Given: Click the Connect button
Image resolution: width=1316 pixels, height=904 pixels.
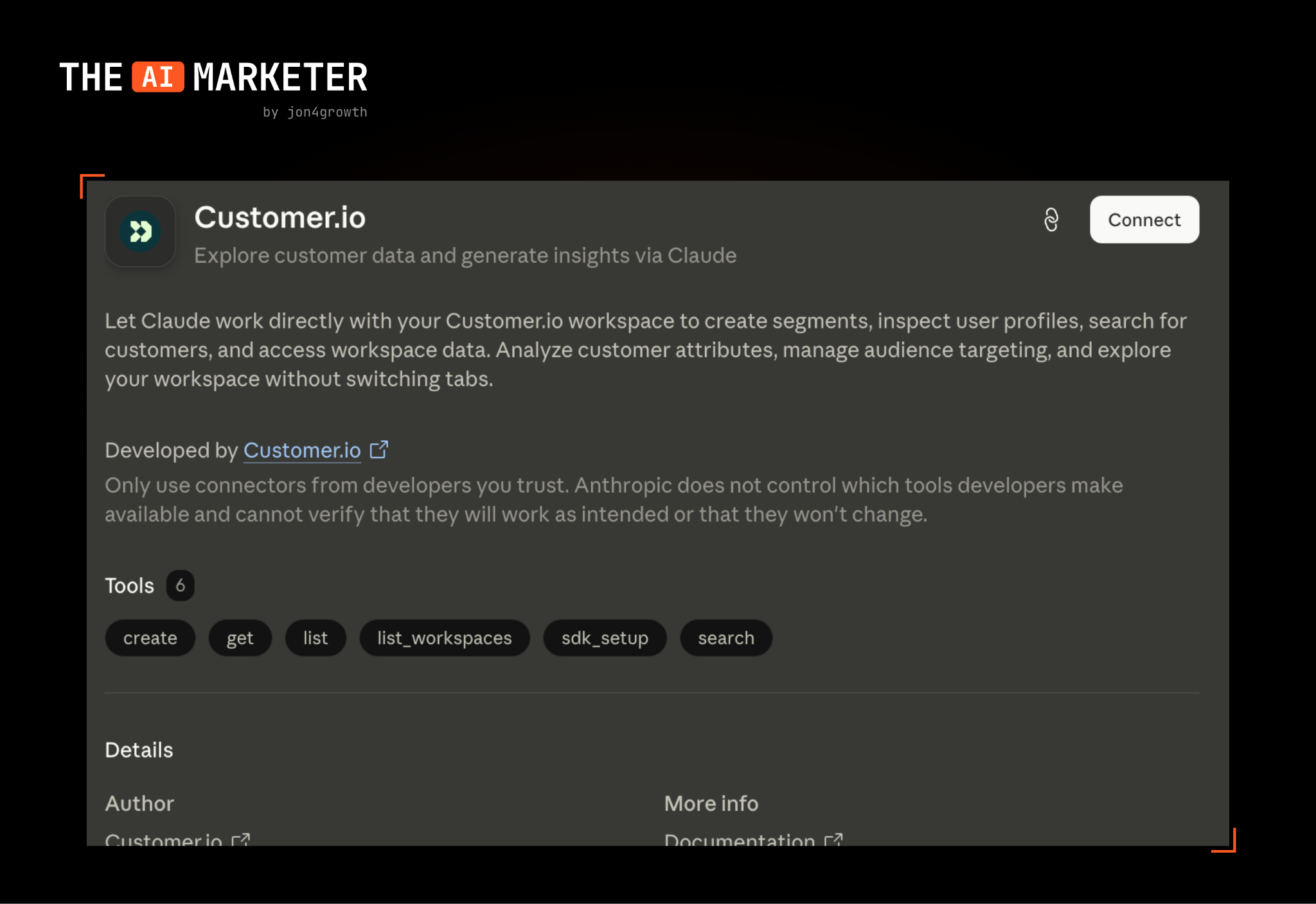Looking at the screenshot, I should 1144,220.
